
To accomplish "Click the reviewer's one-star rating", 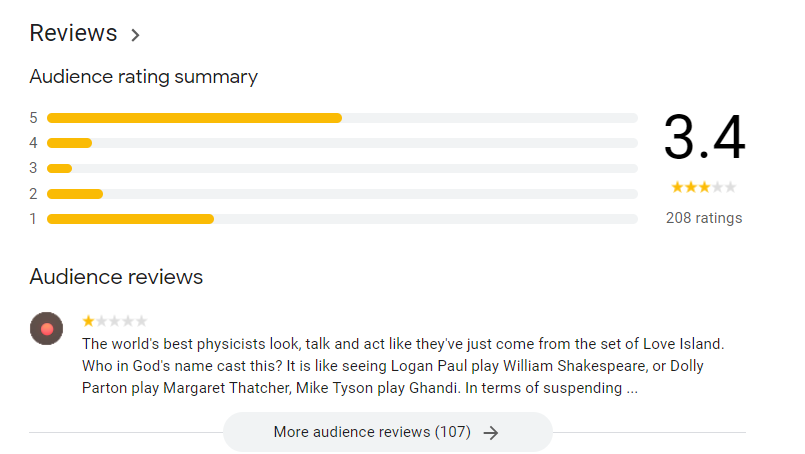I will [114, 321].
